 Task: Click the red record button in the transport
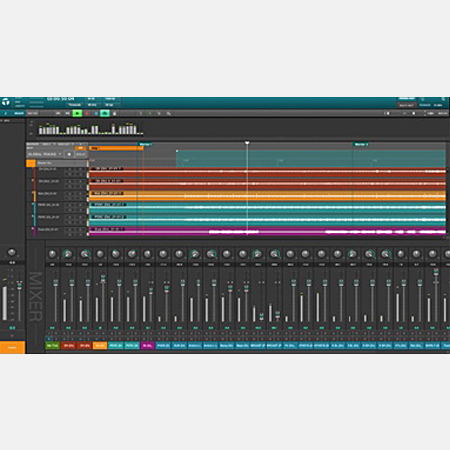[x=87, y=113]
